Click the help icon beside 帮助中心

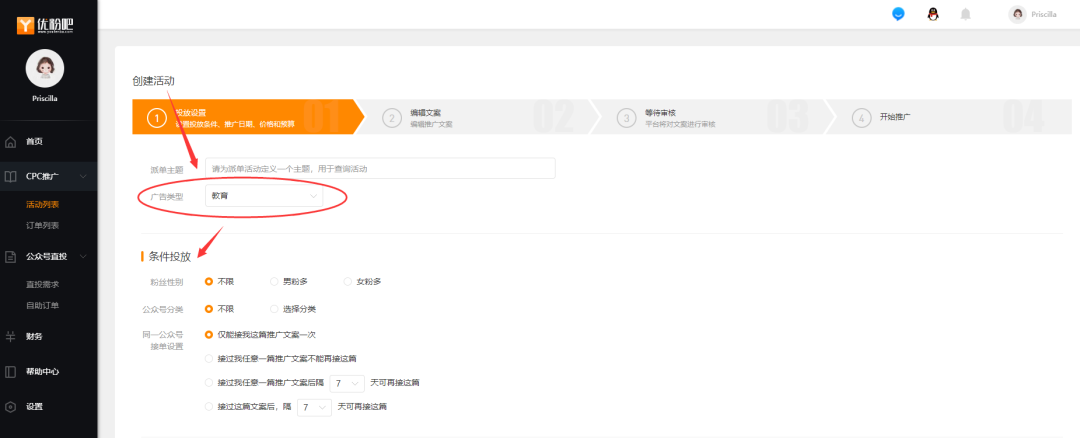(x=10, y=372)
